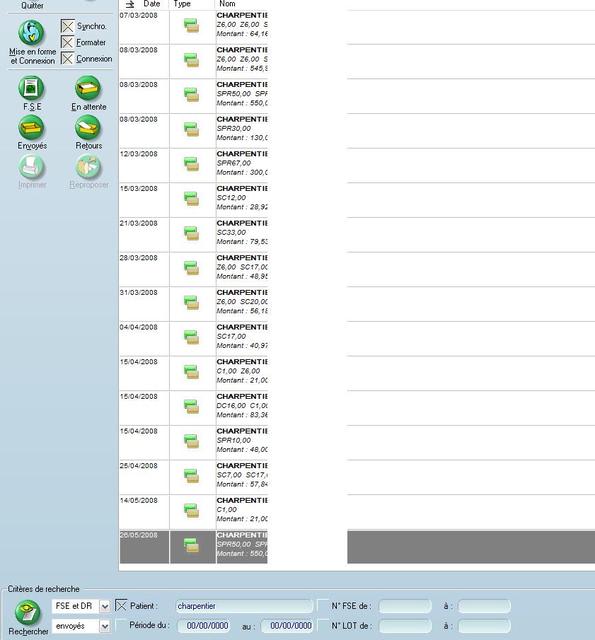Expand the envoyés status dropdown

point(105,626)
